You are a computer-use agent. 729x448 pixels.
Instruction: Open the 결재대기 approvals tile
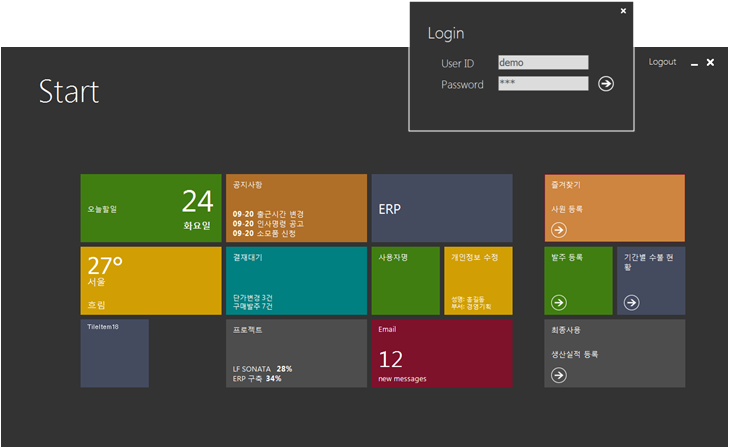tap(296, 281)
